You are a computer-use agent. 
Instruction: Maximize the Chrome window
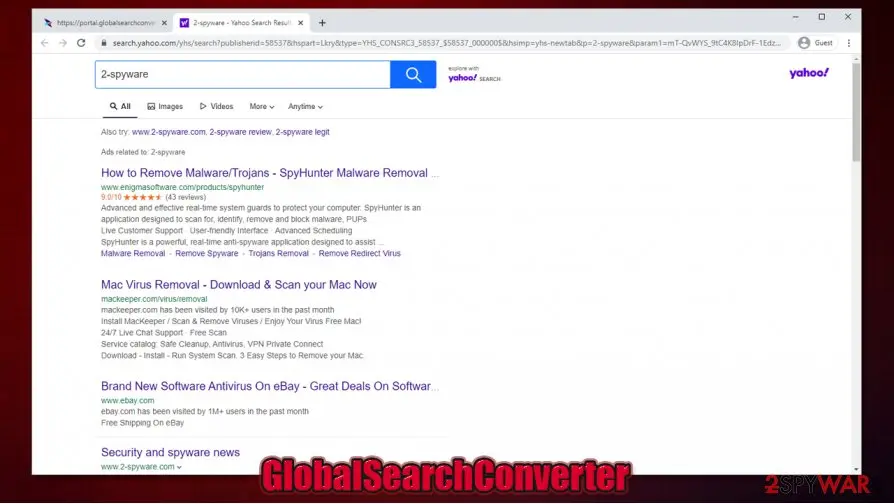click(822, 17)
